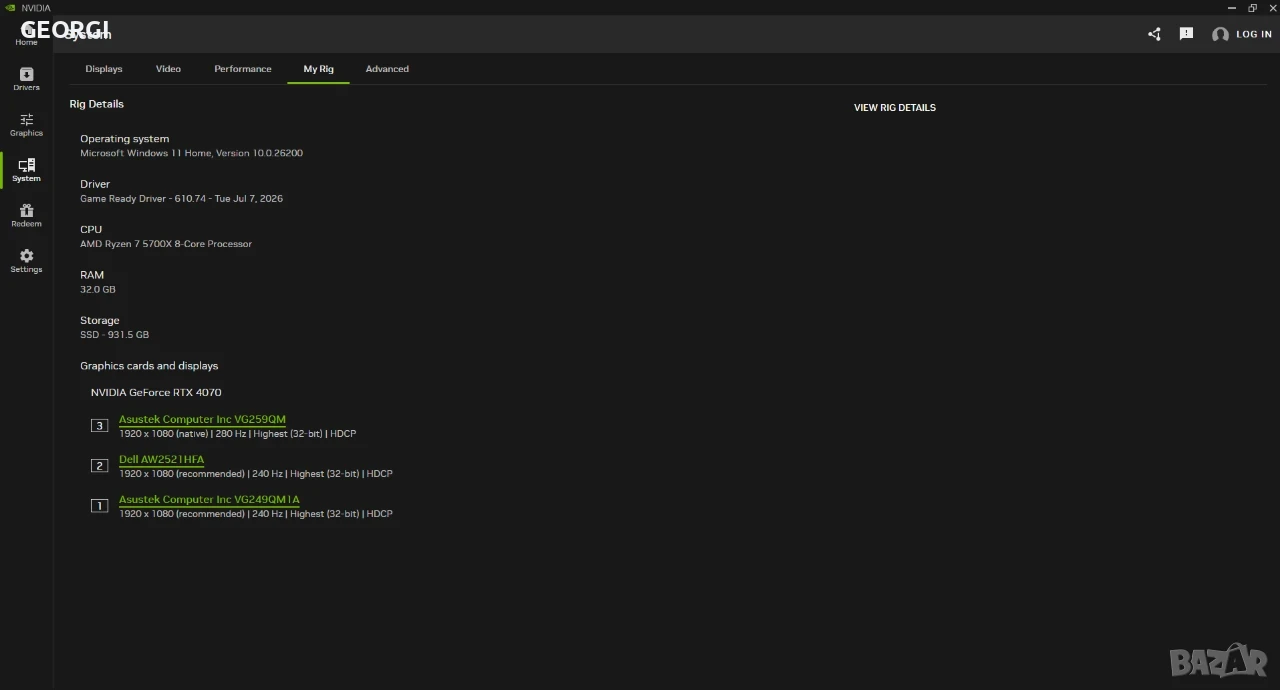The width and height of the screenshot is (1280, 690).
Task: Click the user avatar icon
Action: [1220, 34]
